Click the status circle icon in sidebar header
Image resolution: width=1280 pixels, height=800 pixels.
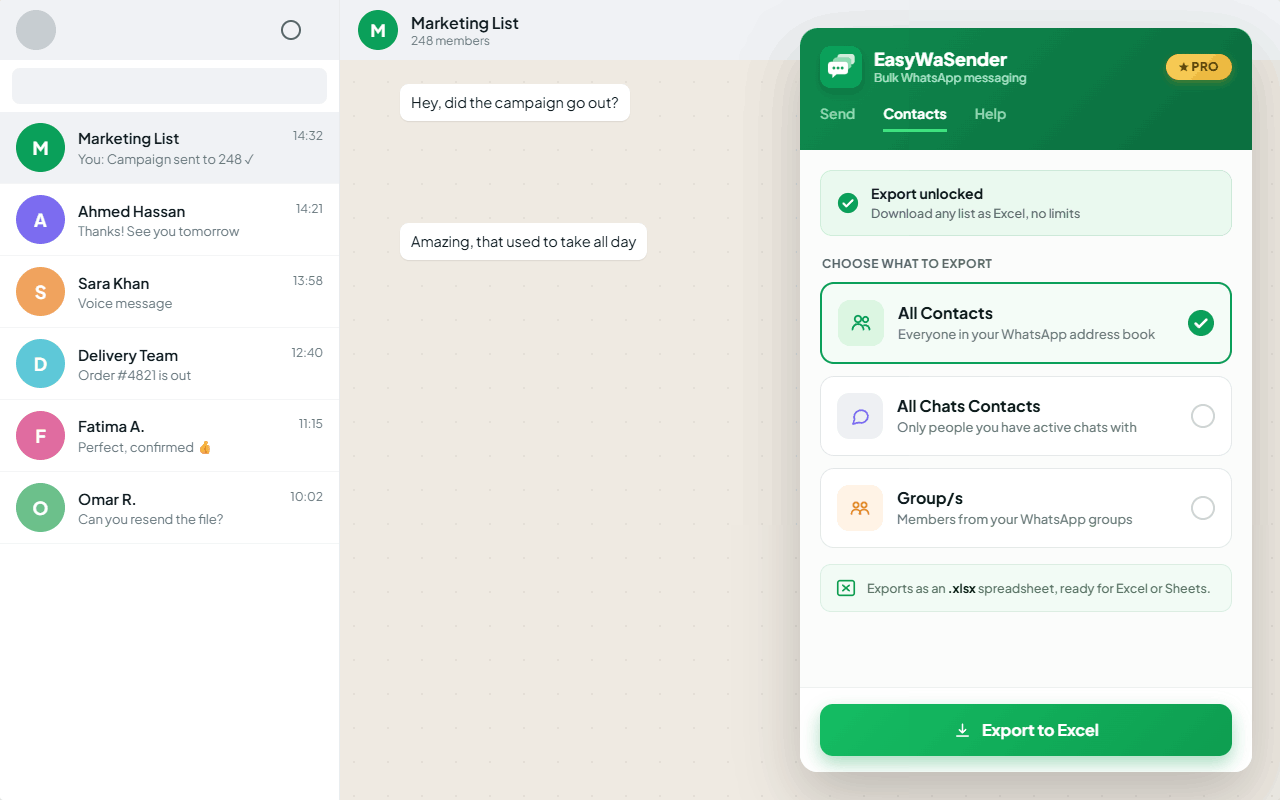click(x=291, y=30)
